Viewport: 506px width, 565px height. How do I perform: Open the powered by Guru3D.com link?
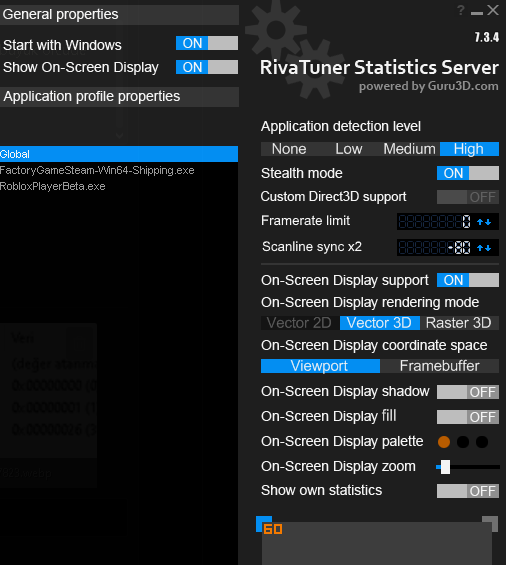coord(429,86)
